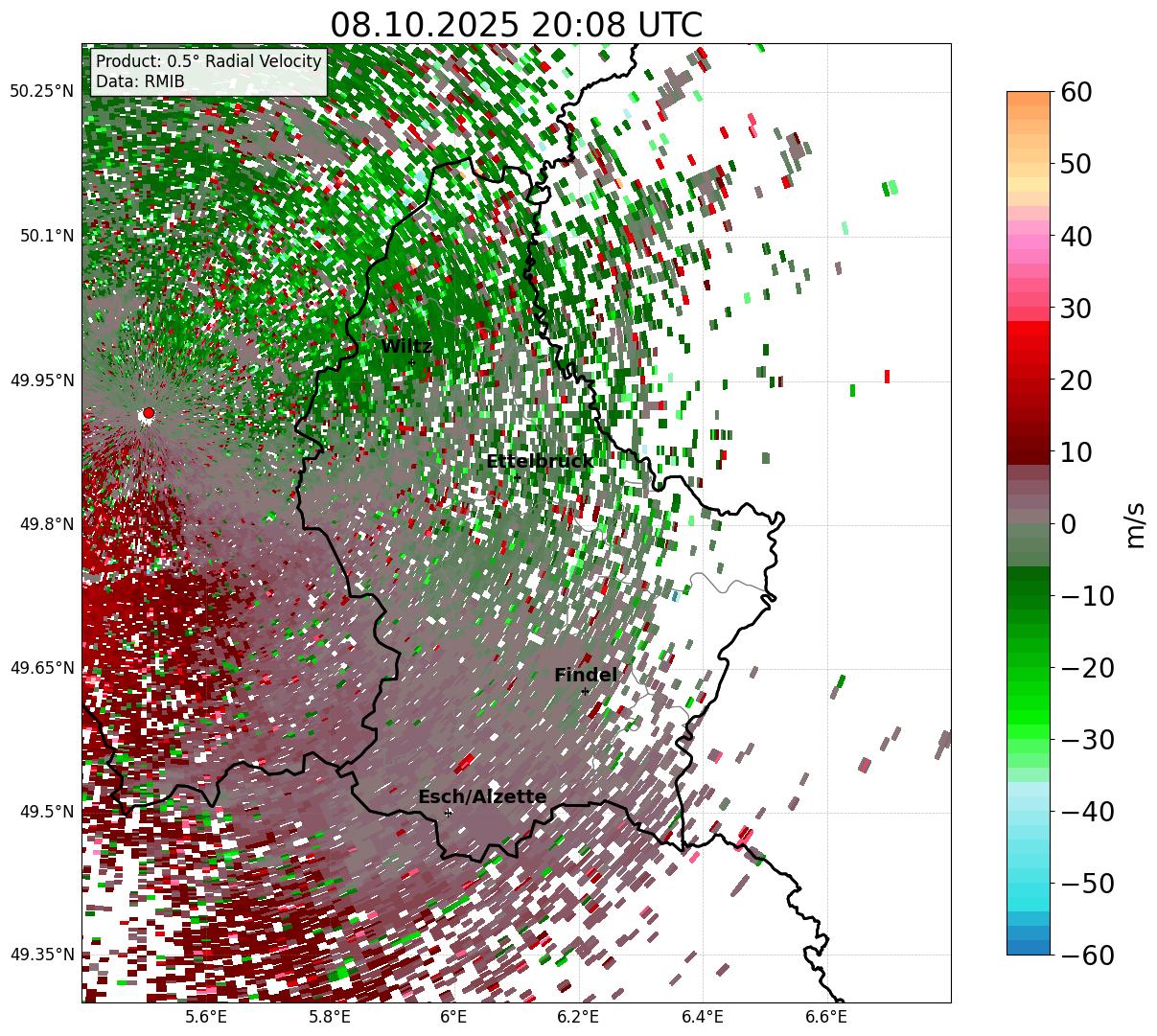Click the colorbar value −30

1088,740
